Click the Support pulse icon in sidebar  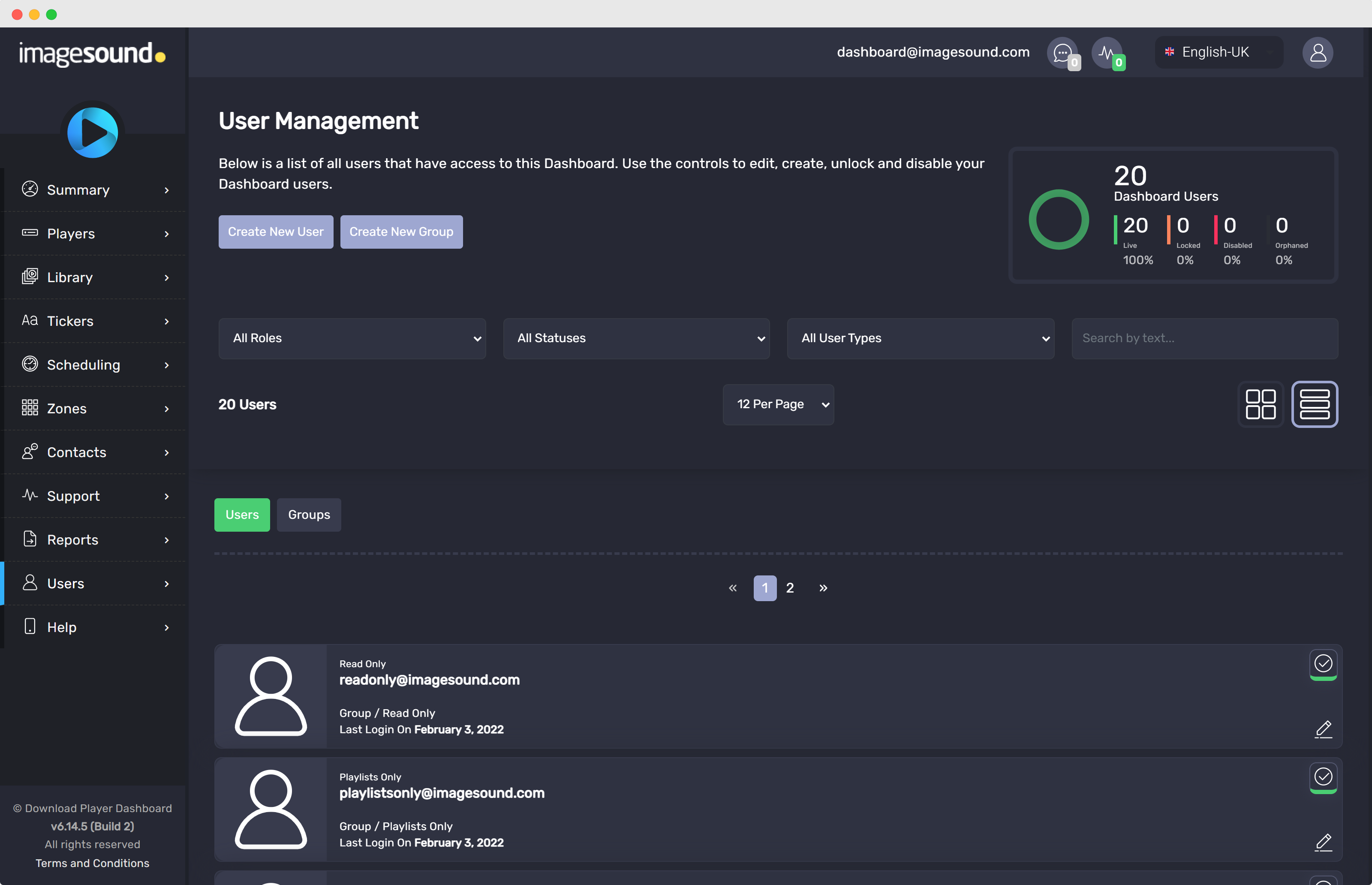point(30,495)
